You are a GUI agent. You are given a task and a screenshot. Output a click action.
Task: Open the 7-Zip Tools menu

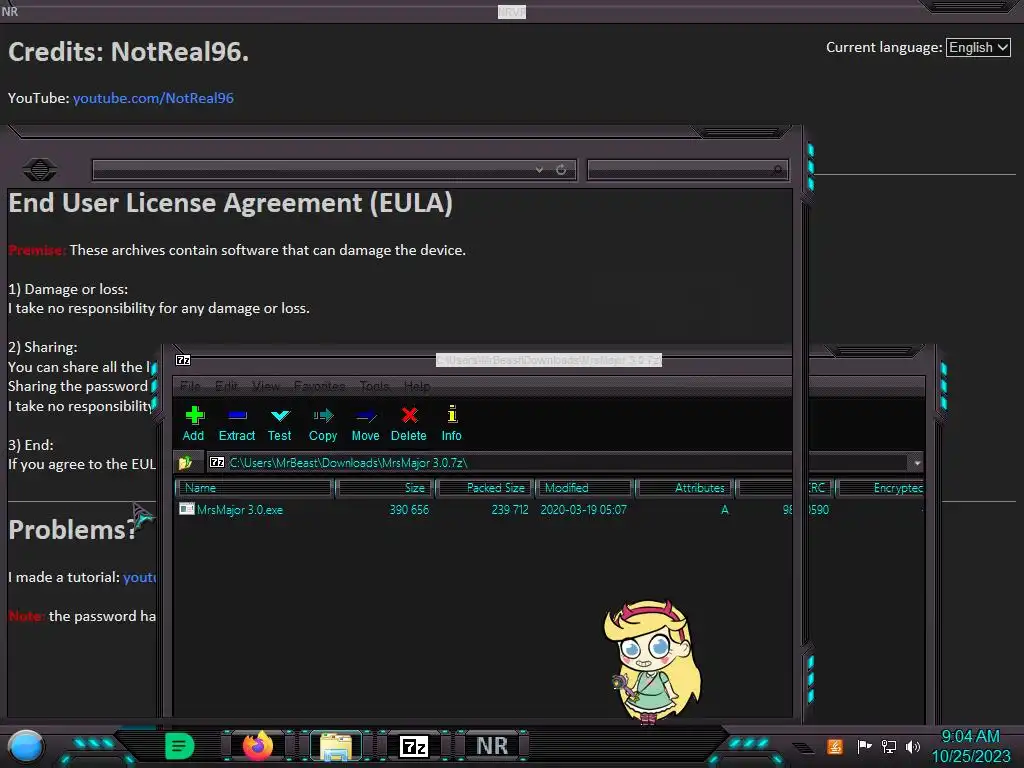click(x=374, y=386)
